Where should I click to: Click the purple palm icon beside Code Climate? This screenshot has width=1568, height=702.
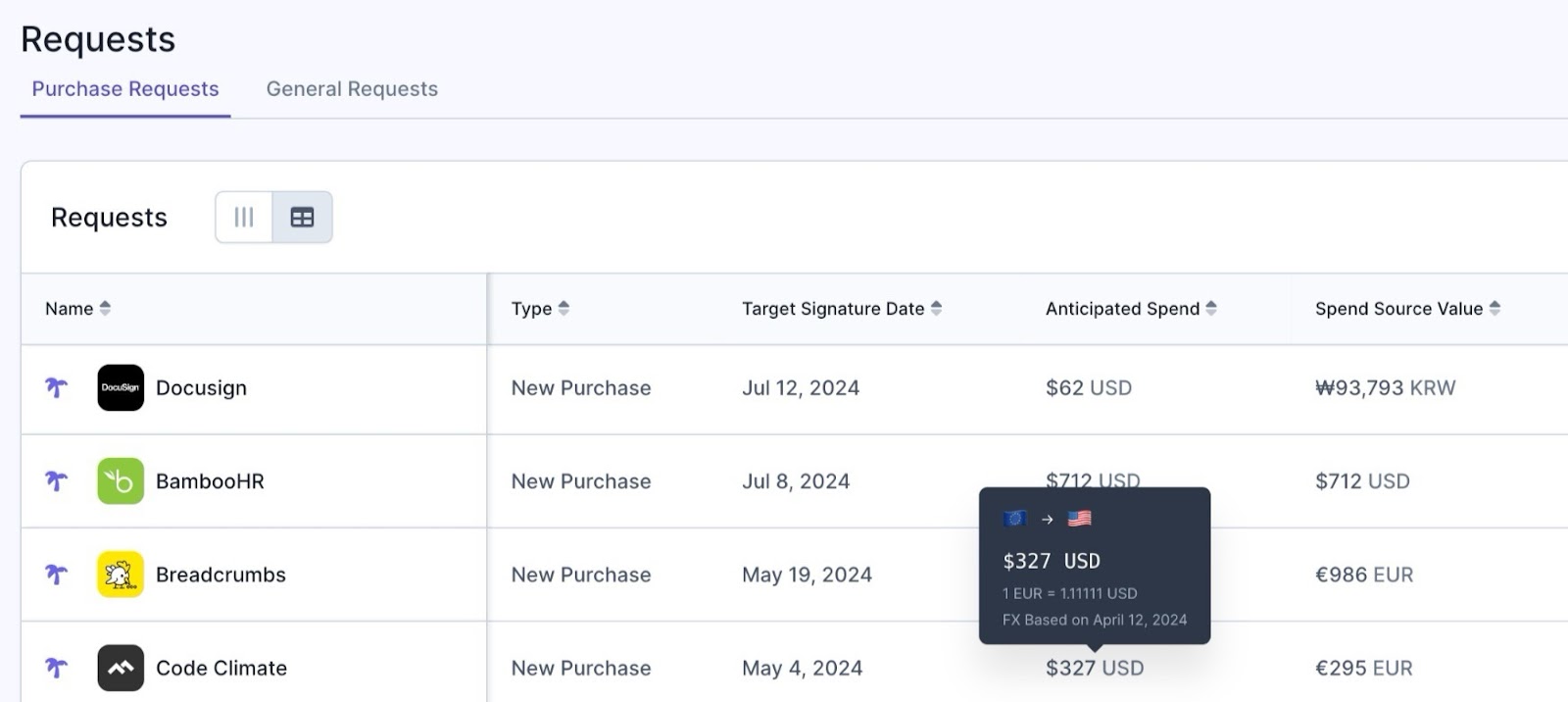pos(57,668)
